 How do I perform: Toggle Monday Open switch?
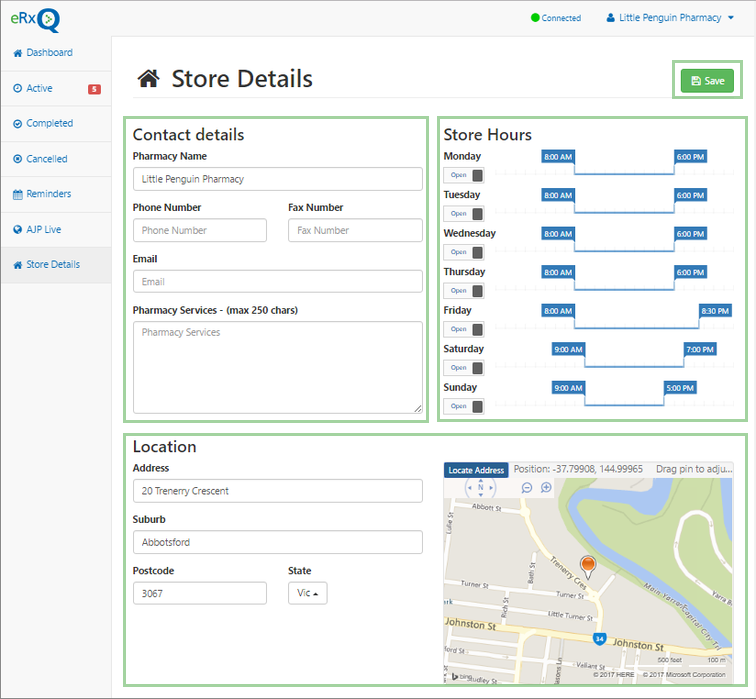464,175
